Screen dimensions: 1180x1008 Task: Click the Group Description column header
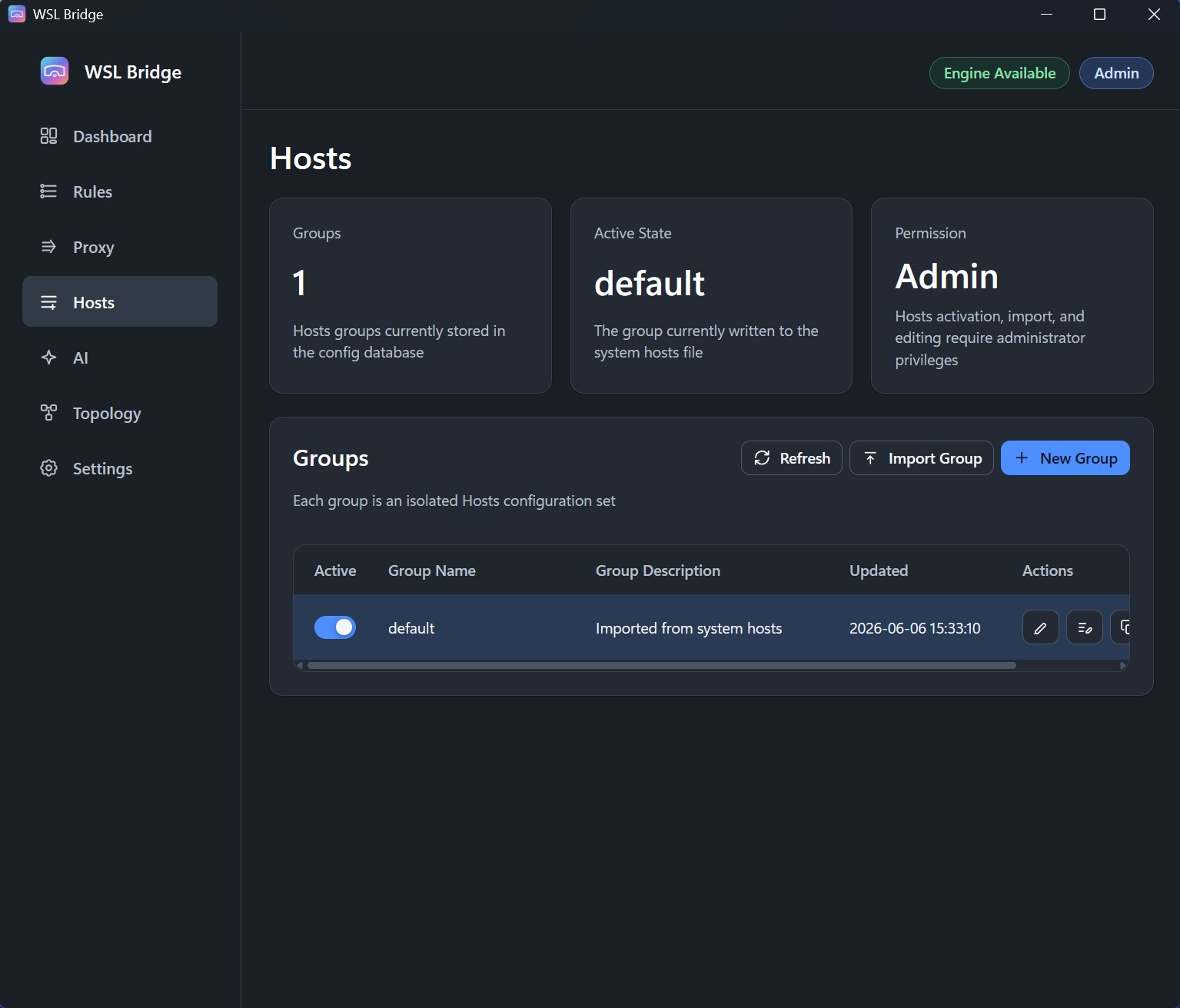(658, 571)
